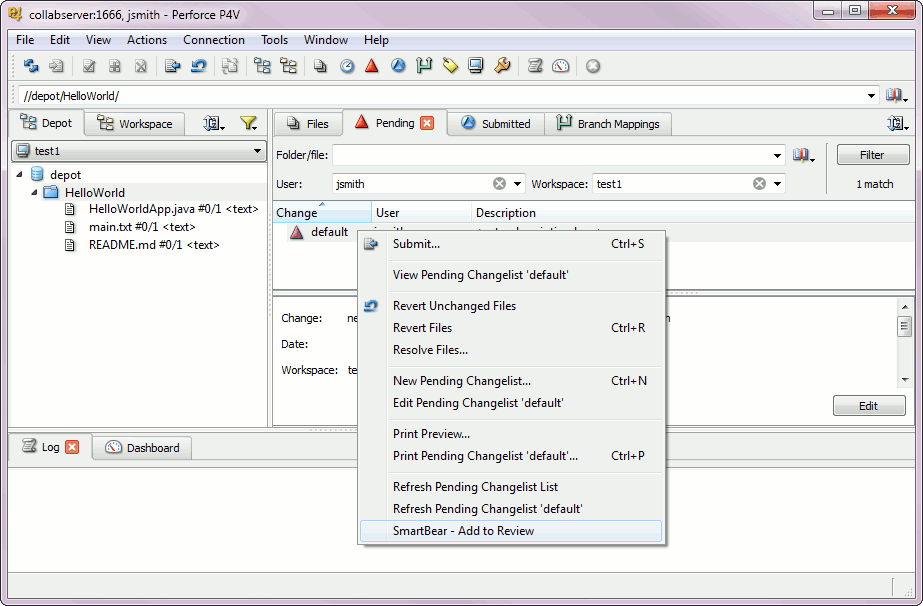
Task: Click the Filter button
Action: coord(871,154)
